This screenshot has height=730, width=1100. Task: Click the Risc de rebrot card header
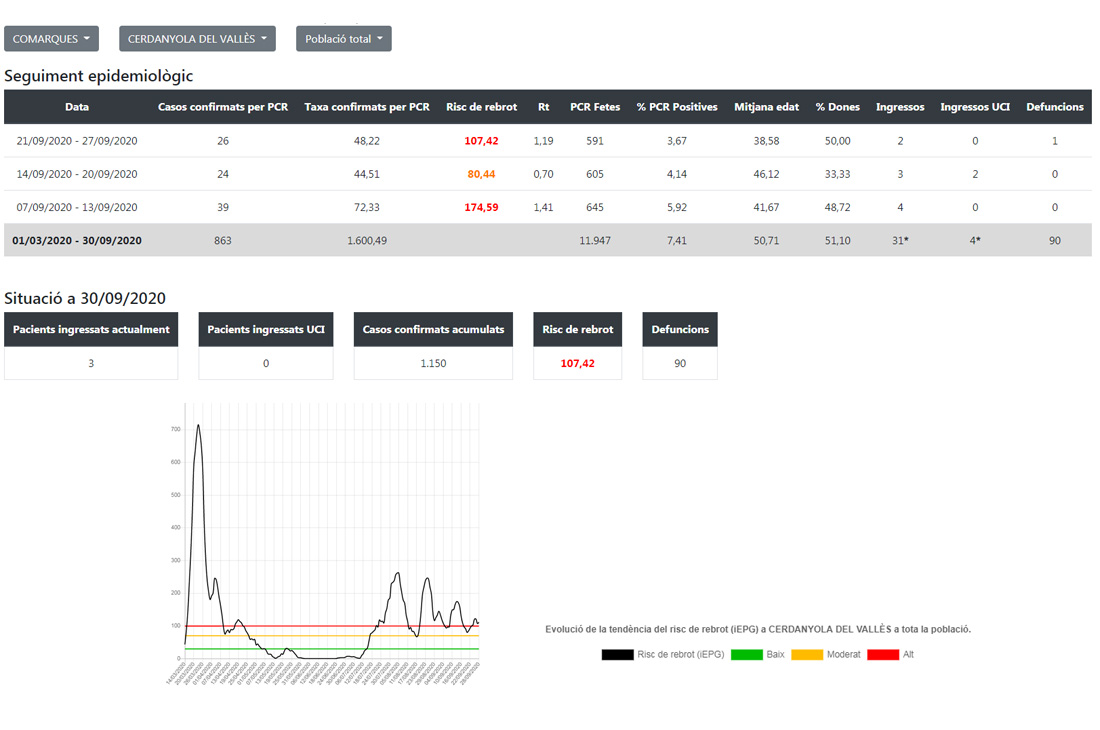pos(577,330)
